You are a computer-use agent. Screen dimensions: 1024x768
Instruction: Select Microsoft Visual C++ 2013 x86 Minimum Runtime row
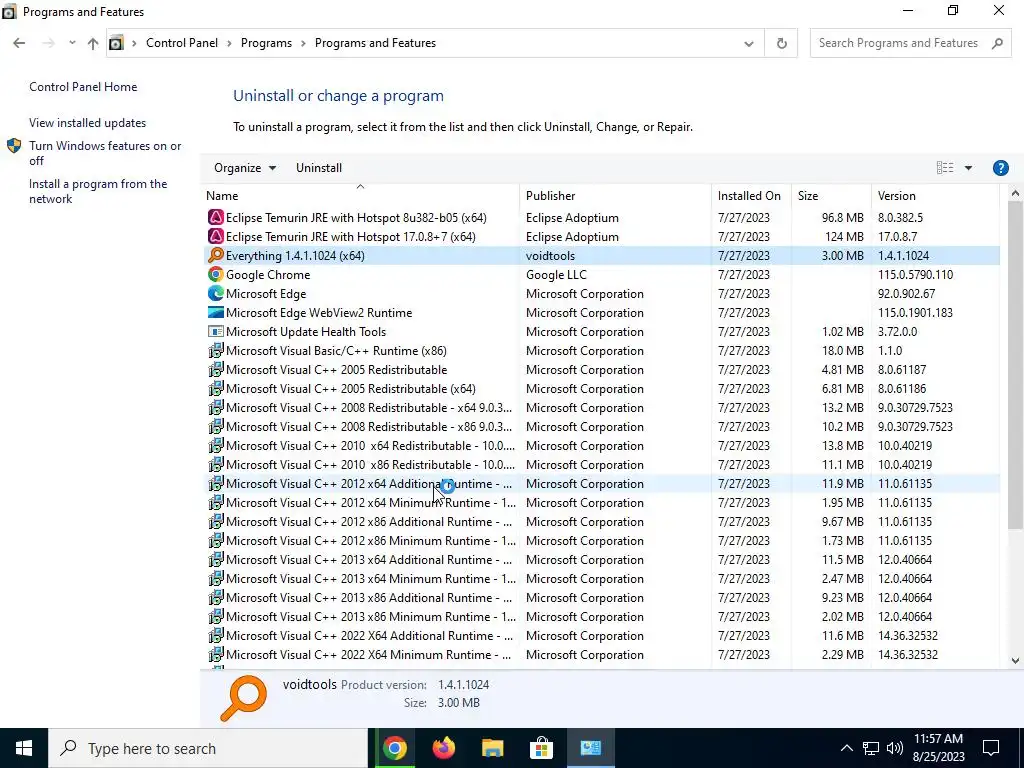click(600, 616)
